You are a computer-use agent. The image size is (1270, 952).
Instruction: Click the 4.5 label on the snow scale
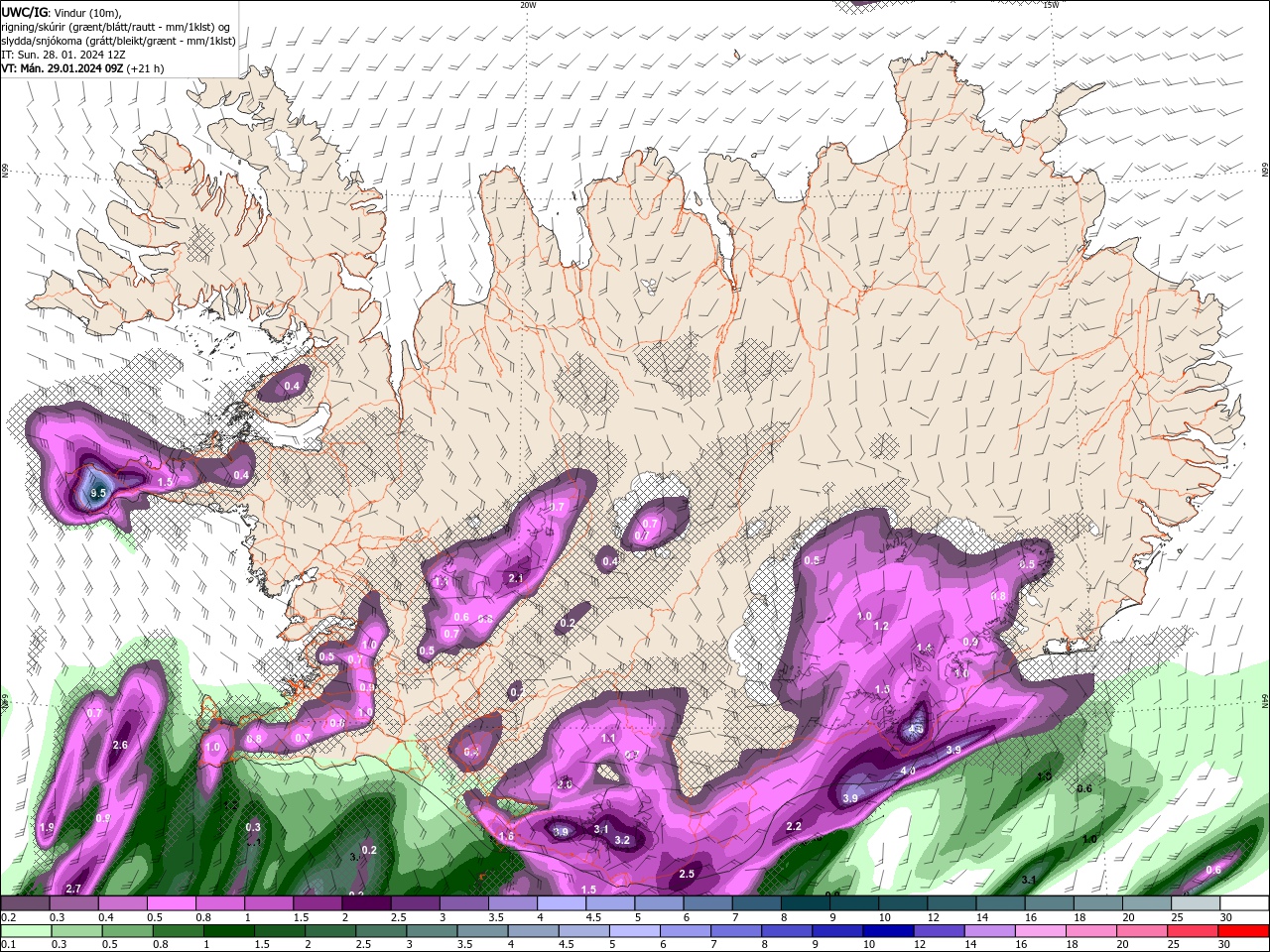tap(593, 917)
